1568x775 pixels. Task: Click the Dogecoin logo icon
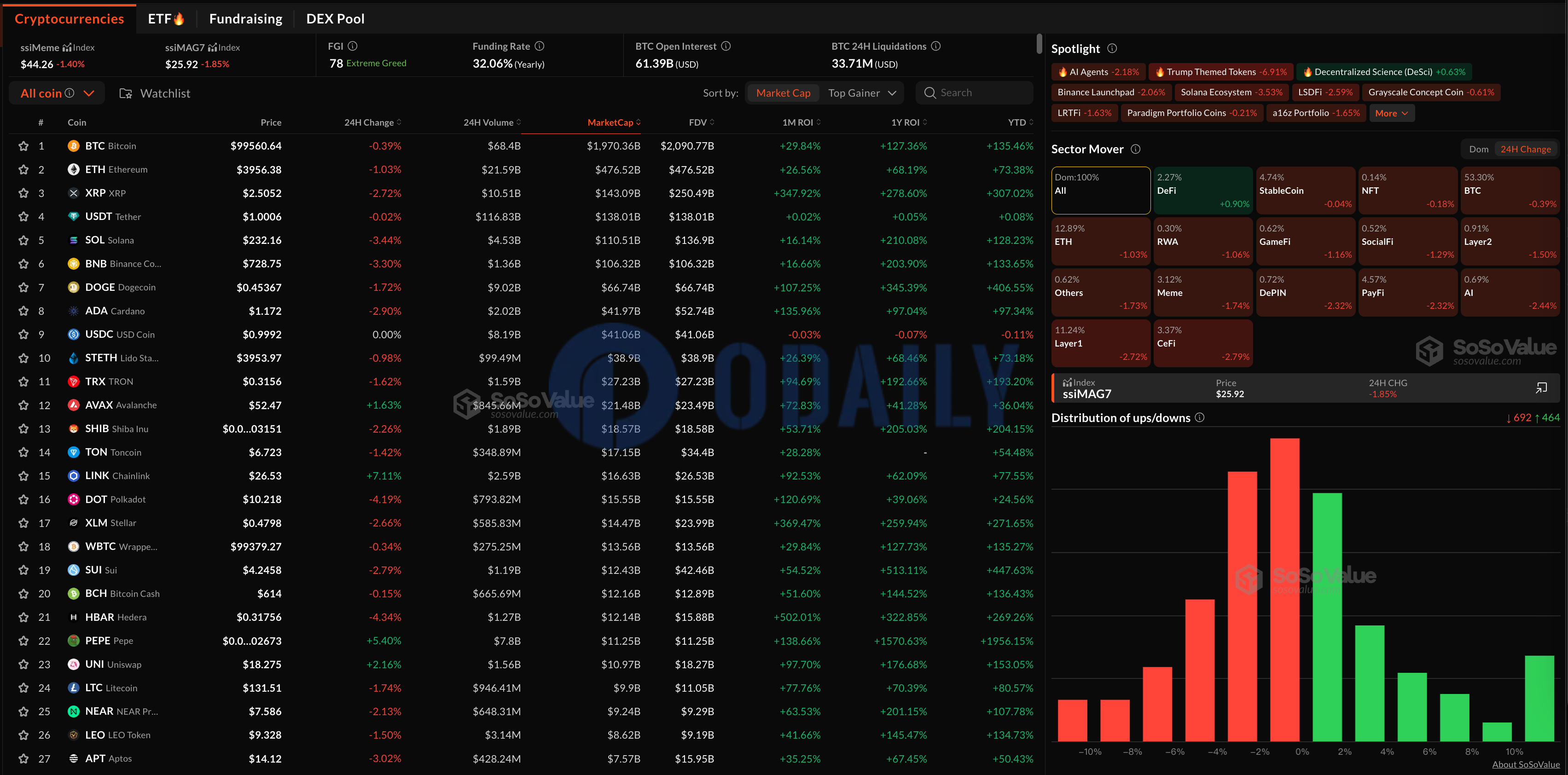coord(74,287)
